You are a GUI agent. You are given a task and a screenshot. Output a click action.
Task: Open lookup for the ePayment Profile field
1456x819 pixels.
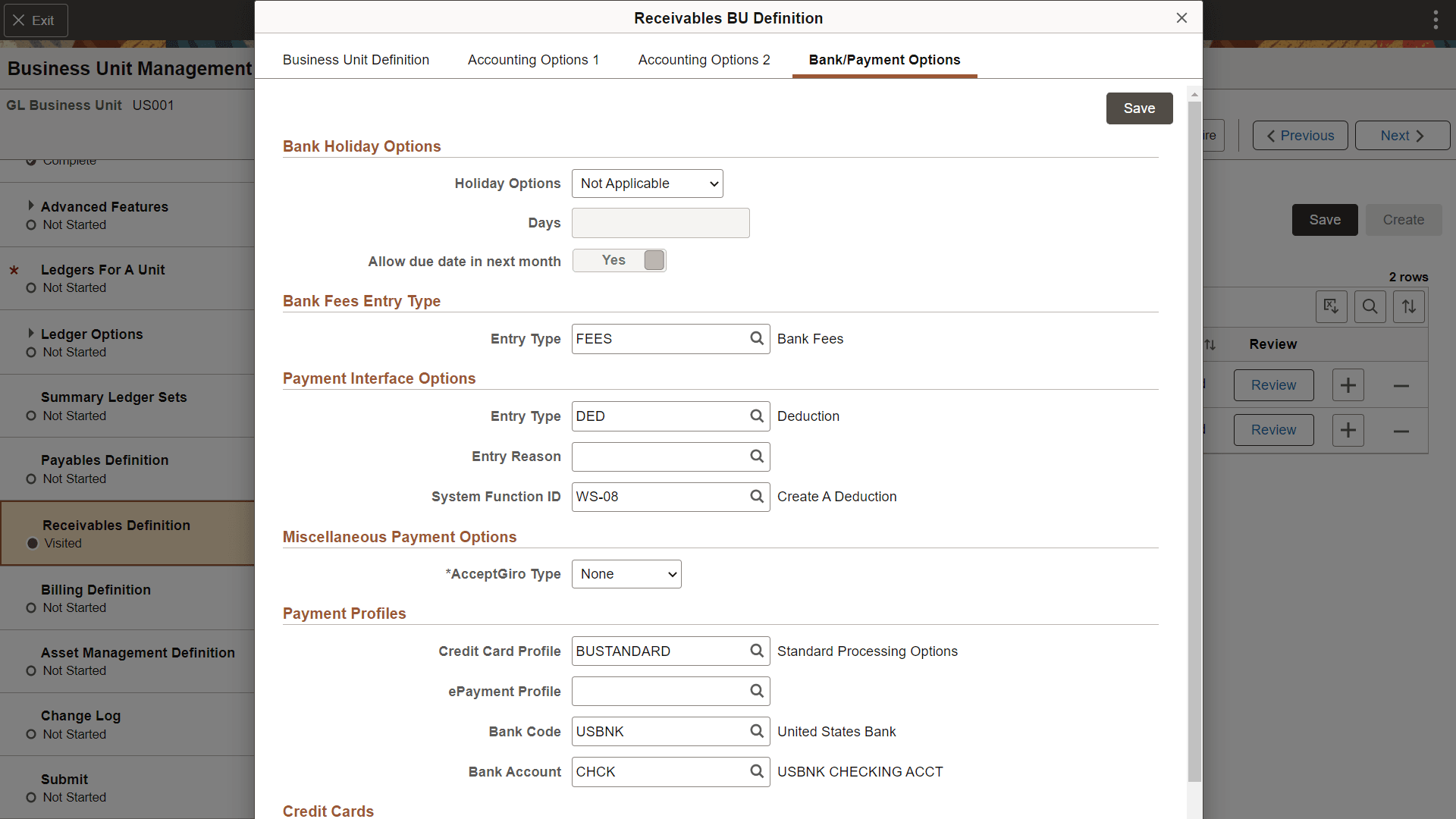pos(756,691)
